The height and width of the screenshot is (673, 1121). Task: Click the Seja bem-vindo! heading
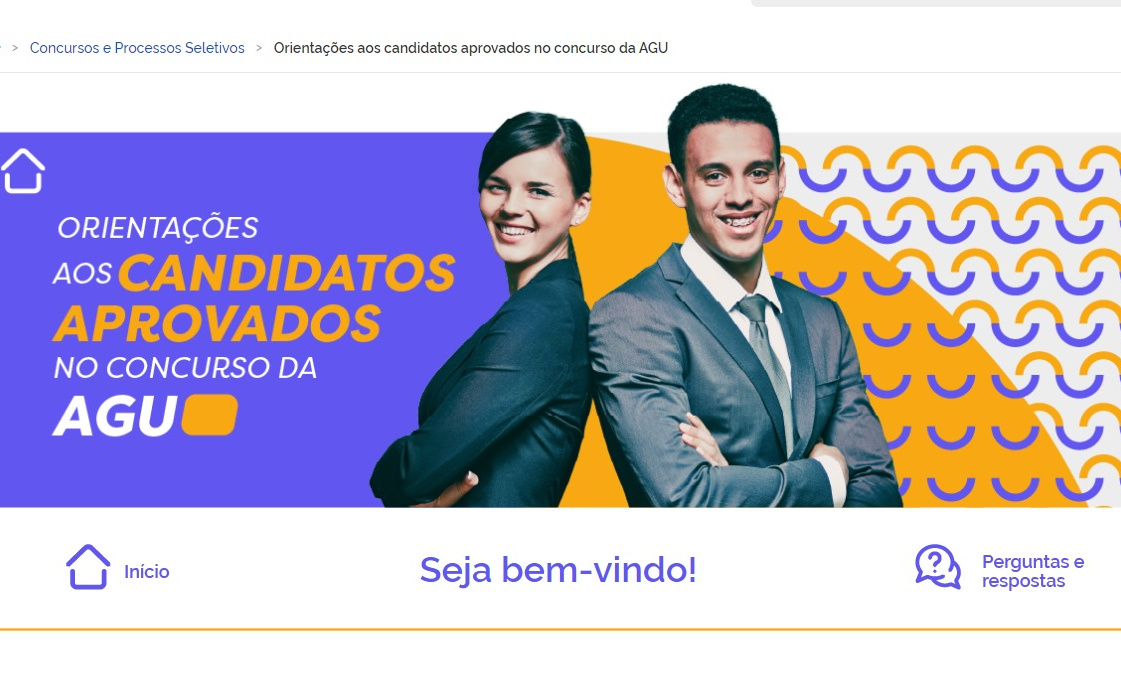[558, 570]
